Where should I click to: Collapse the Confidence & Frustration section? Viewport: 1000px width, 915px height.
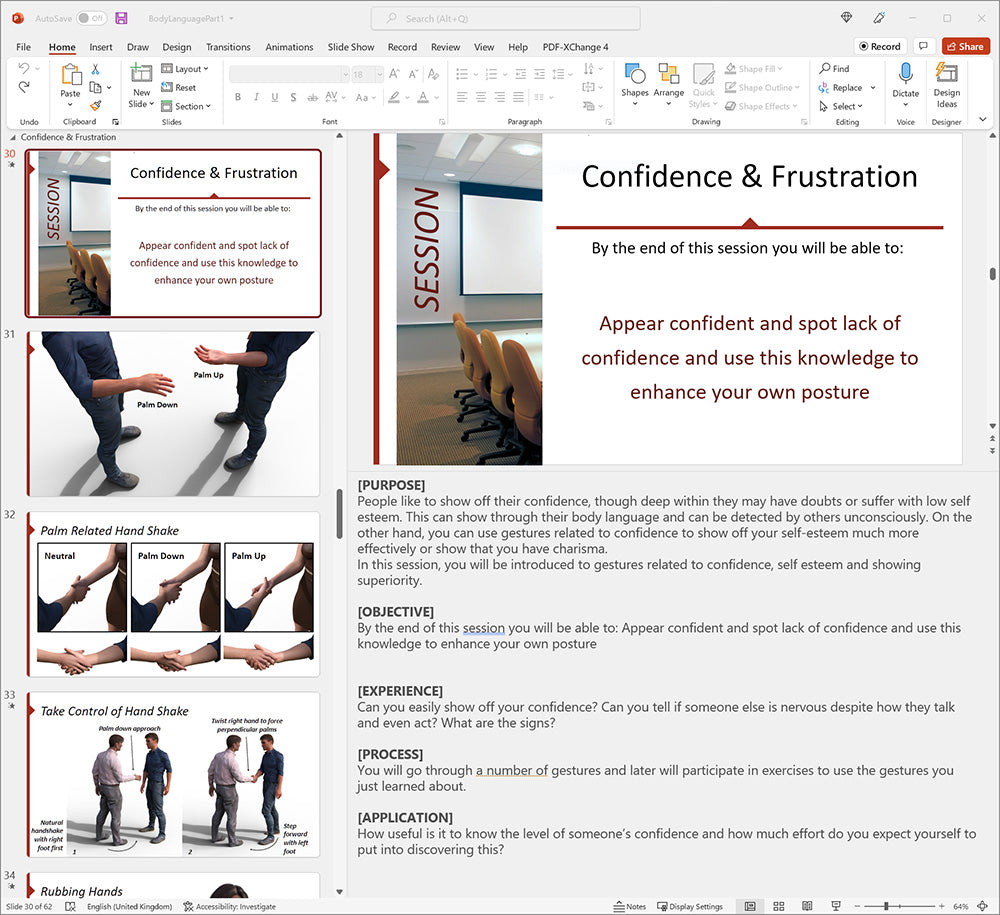tap(13, 137)
